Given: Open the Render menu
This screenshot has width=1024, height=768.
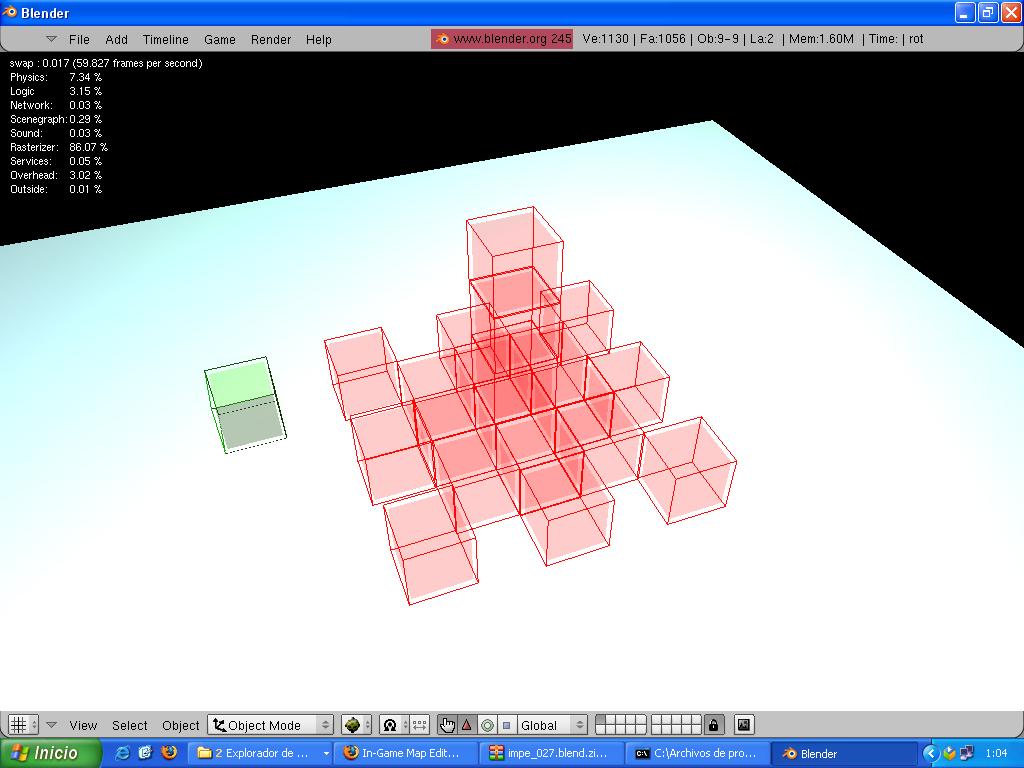Looking at the screenshot, I should (270, 39).
